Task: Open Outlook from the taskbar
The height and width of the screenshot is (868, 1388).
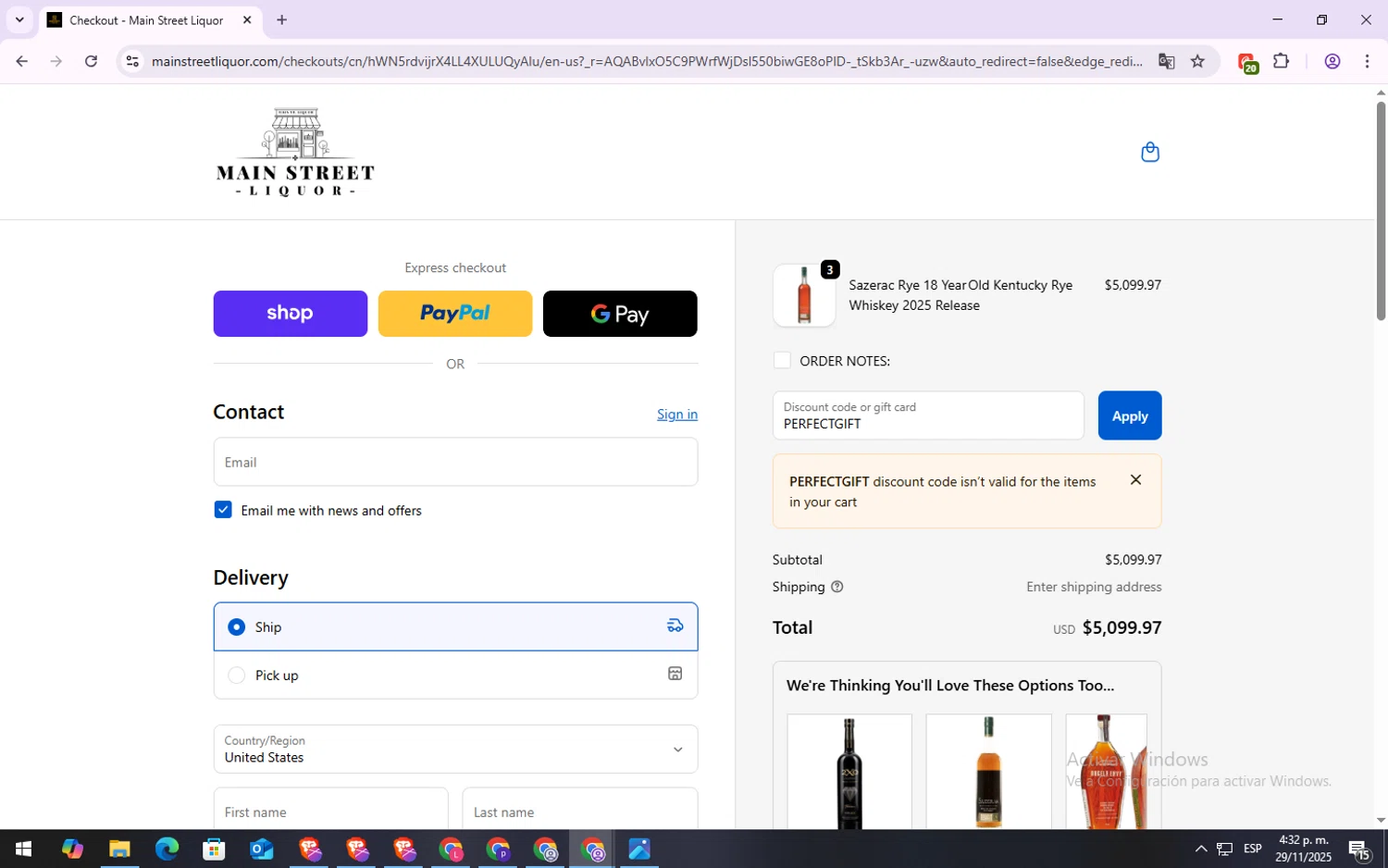Action: 262,849
